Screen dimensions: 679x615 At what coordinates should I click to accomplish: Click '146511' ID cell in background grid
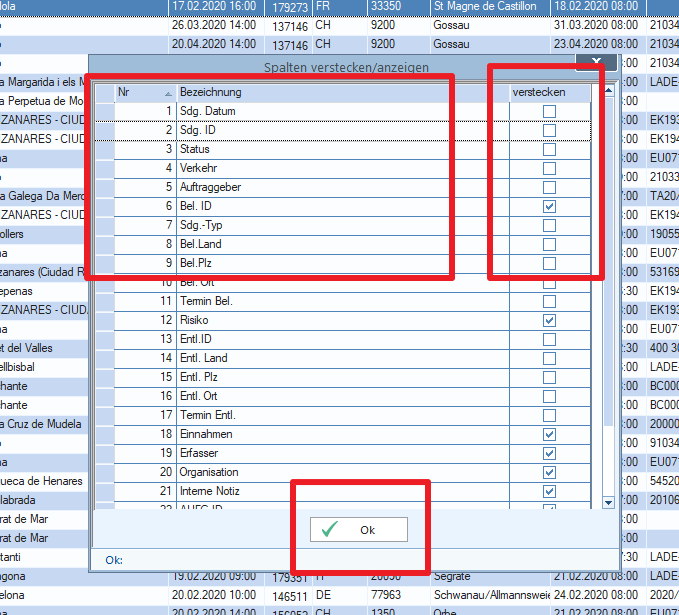click(290, 596)
